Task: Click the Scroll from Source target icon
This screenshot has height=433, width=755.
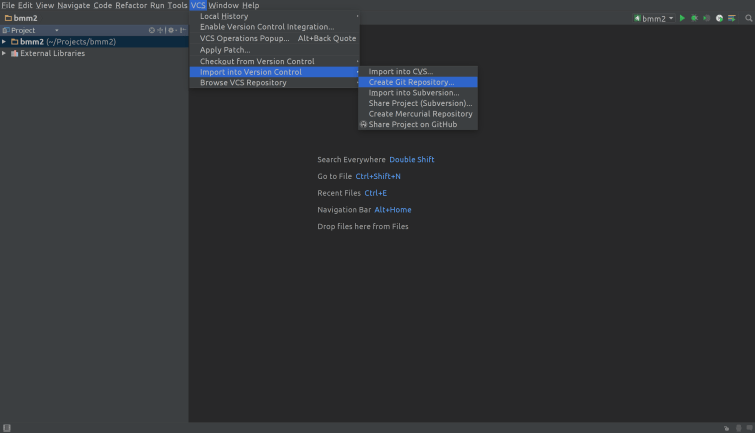Action: (152, 30)
